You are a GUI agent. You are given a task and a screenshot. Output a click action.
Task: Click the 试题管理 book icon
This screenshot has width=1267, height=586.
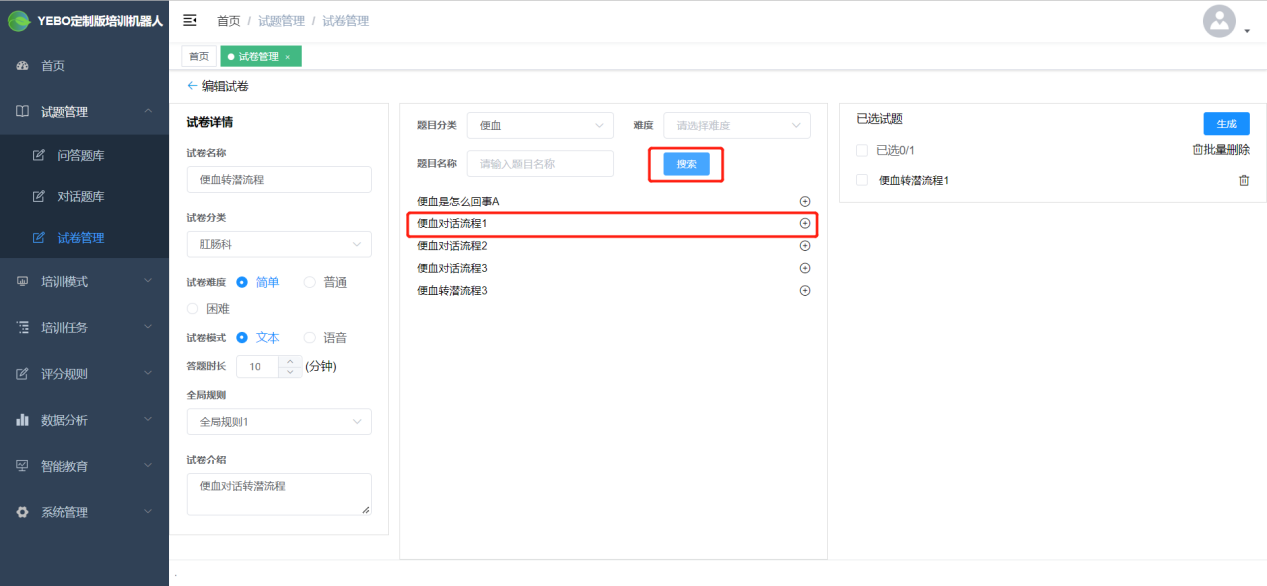coord(23,112)
